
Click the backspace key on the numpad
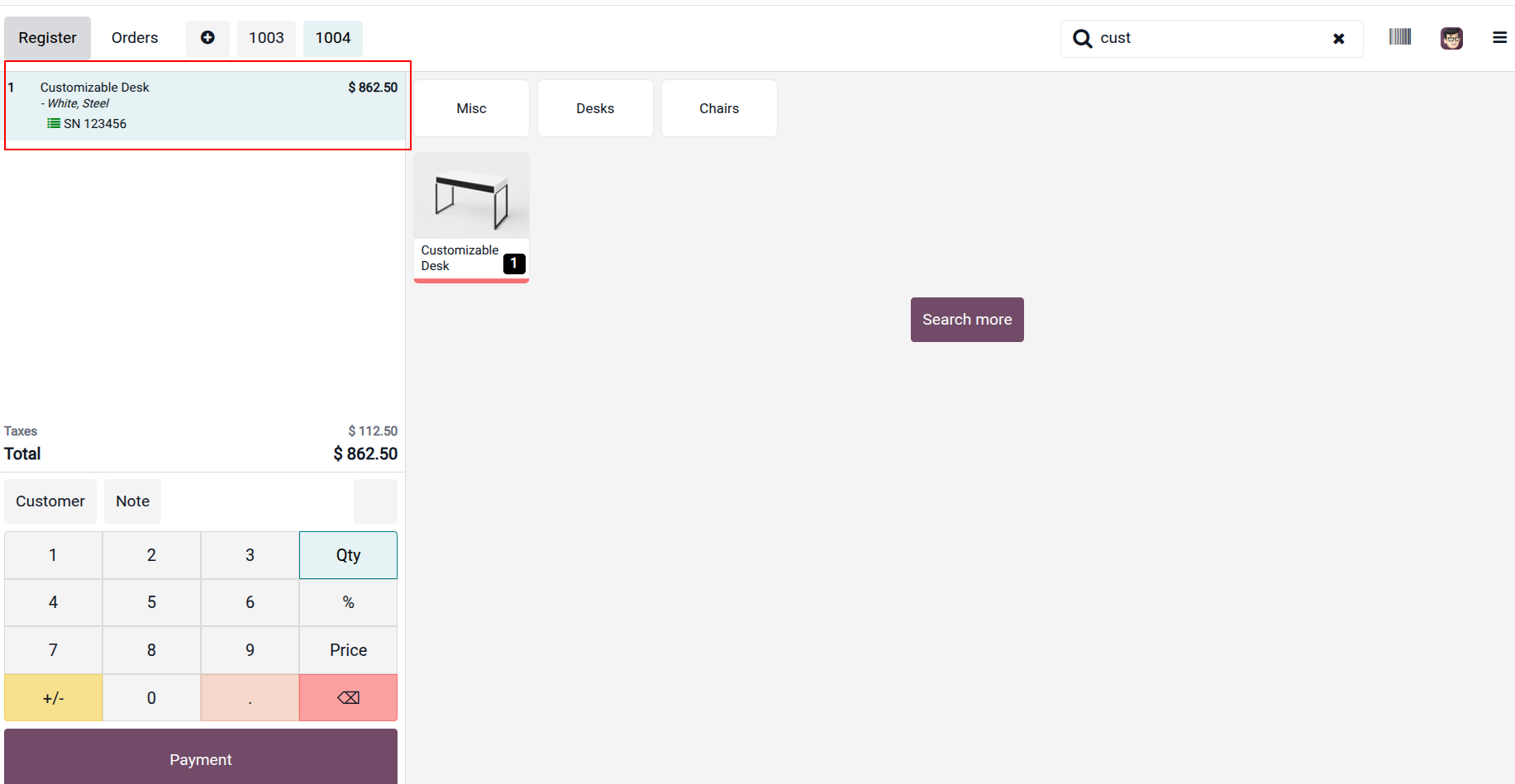pos(348,697)
